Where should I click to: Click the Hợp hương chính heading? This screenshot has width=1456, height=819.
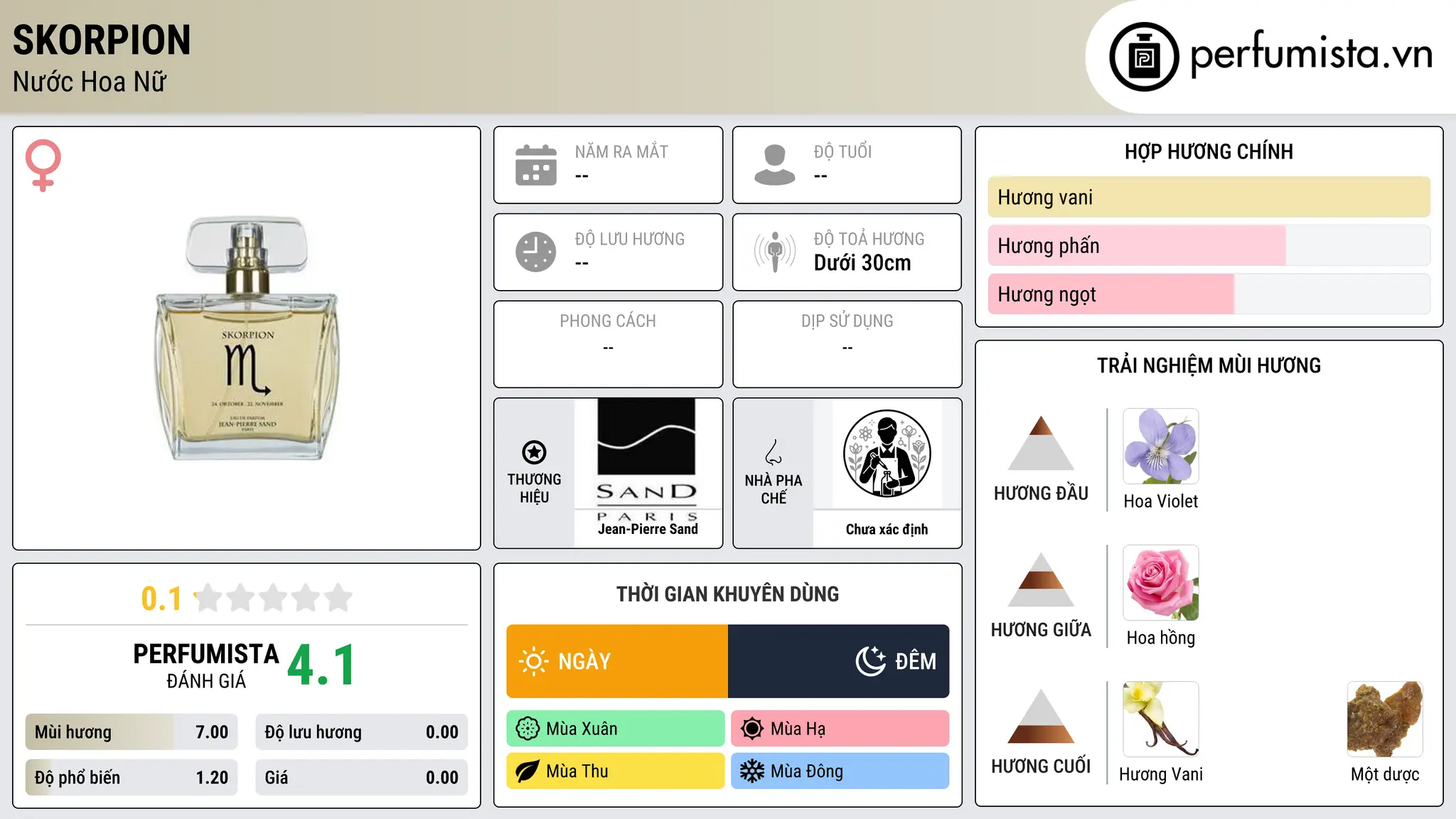coord(1209,151)
